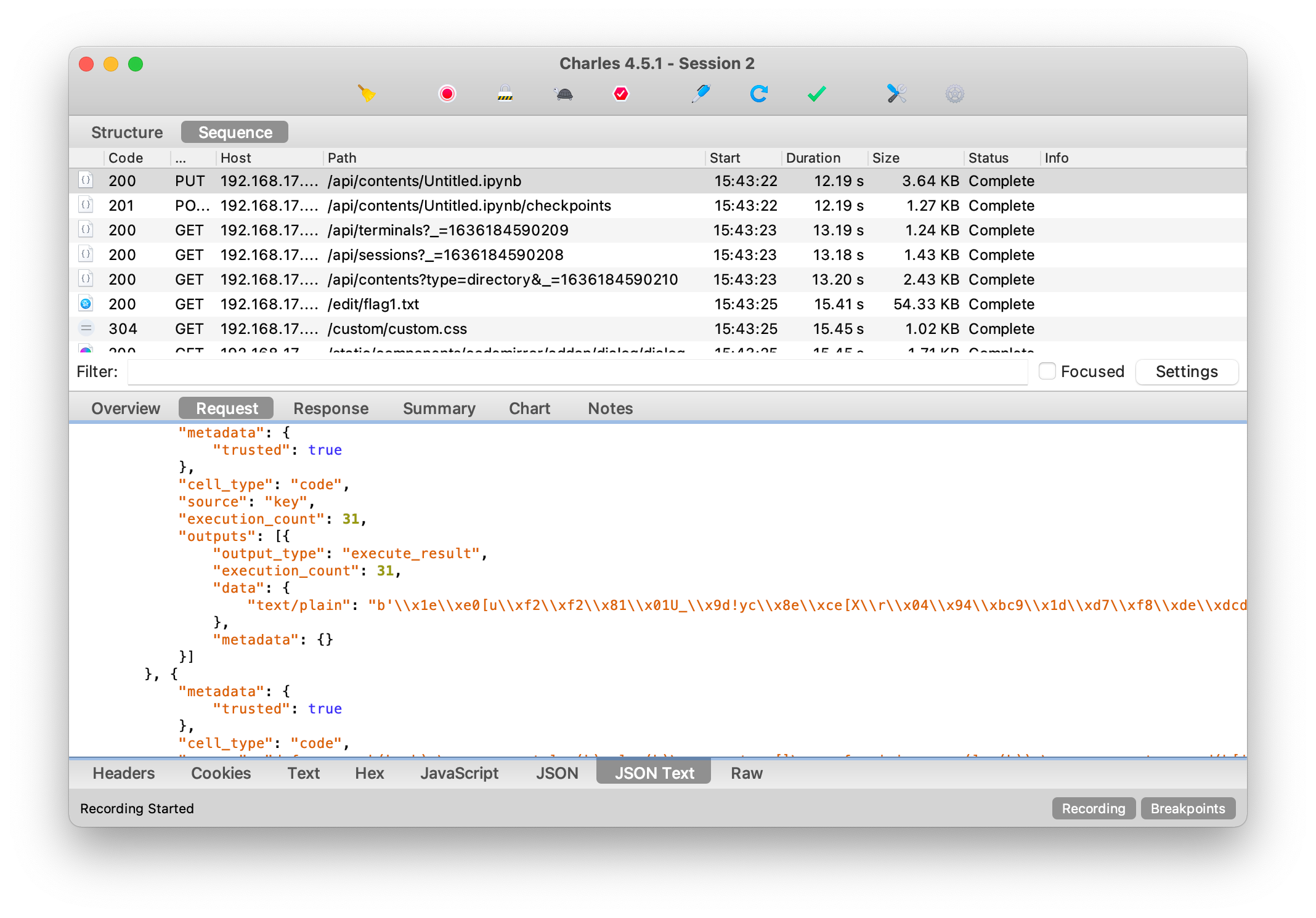This screenshot has height=918, width=1316.
Task: Click file icon of contents directory row
Action: point(86,279)
